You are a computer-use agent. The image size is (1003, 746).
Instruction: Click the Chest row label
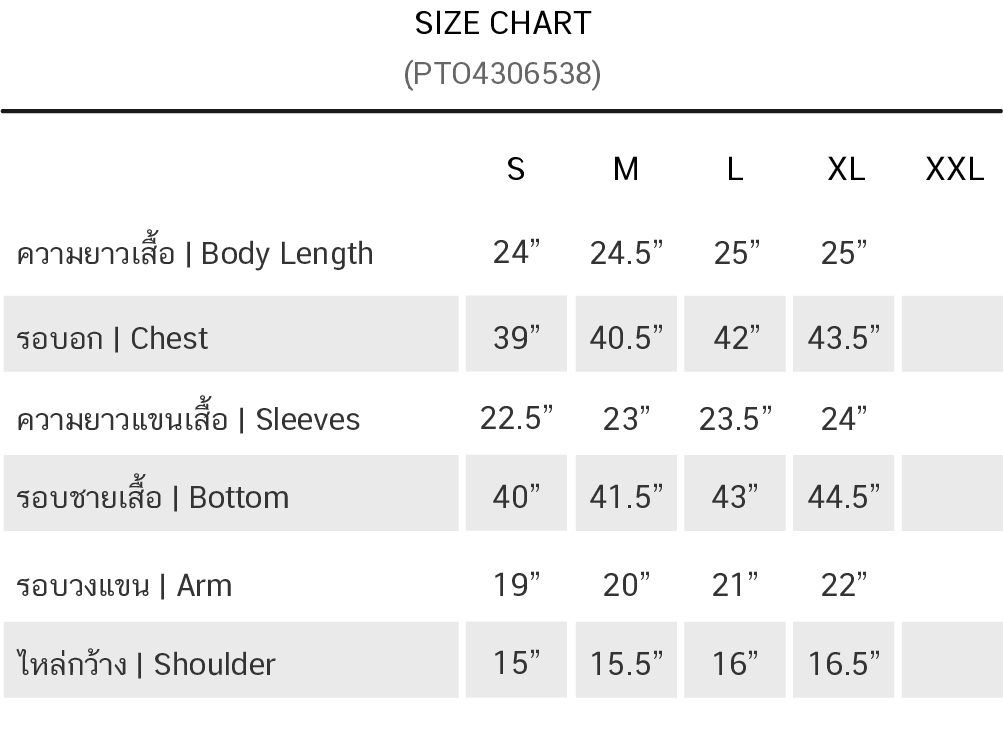tap(113, 338)
